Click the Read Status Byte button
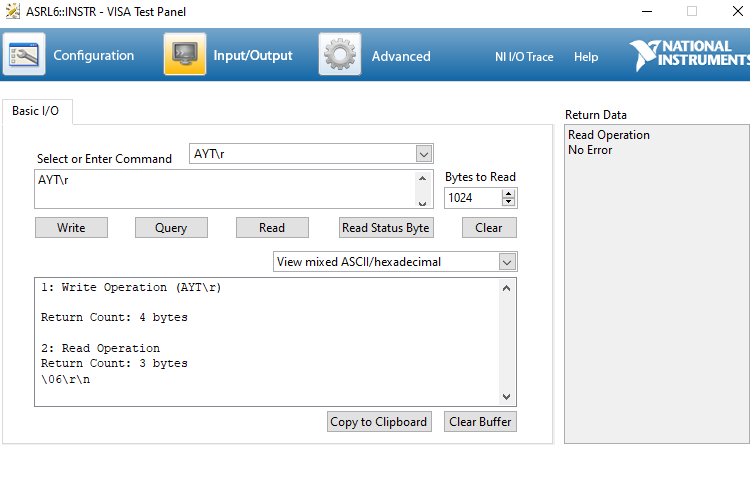Image resolution: width=750 pixels, height=477 pixels. click(x=386, y=228)
